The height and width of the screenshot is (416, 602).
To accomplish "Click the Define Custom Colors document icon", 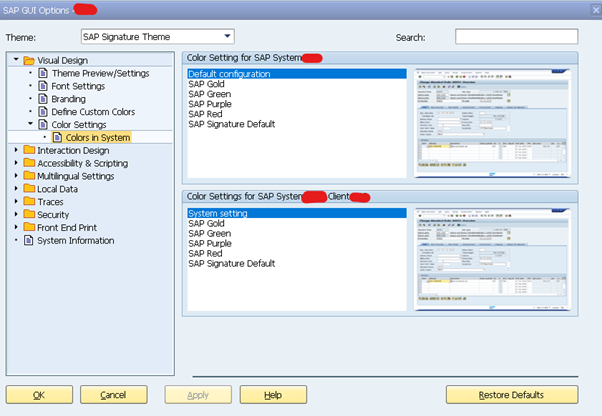I will pyautogui.click(x=43, y=112).
